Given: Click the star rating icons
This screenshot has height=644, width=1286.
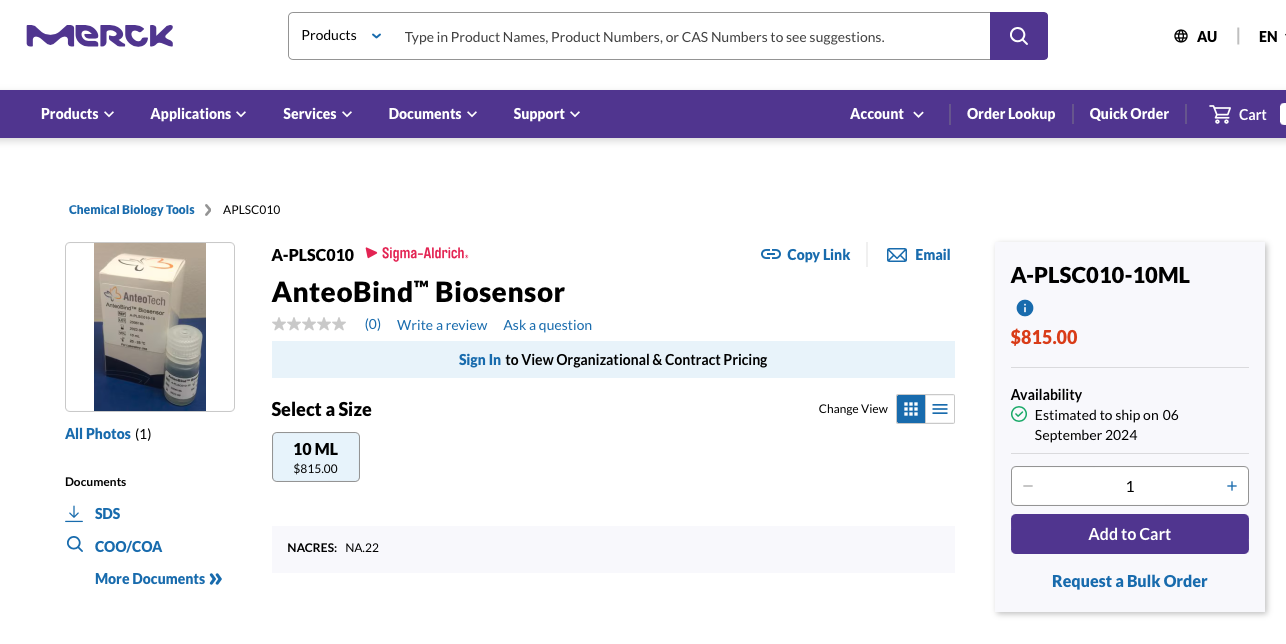Looking at the screenshot, I should pyautogui.click(x=309, y=324).
